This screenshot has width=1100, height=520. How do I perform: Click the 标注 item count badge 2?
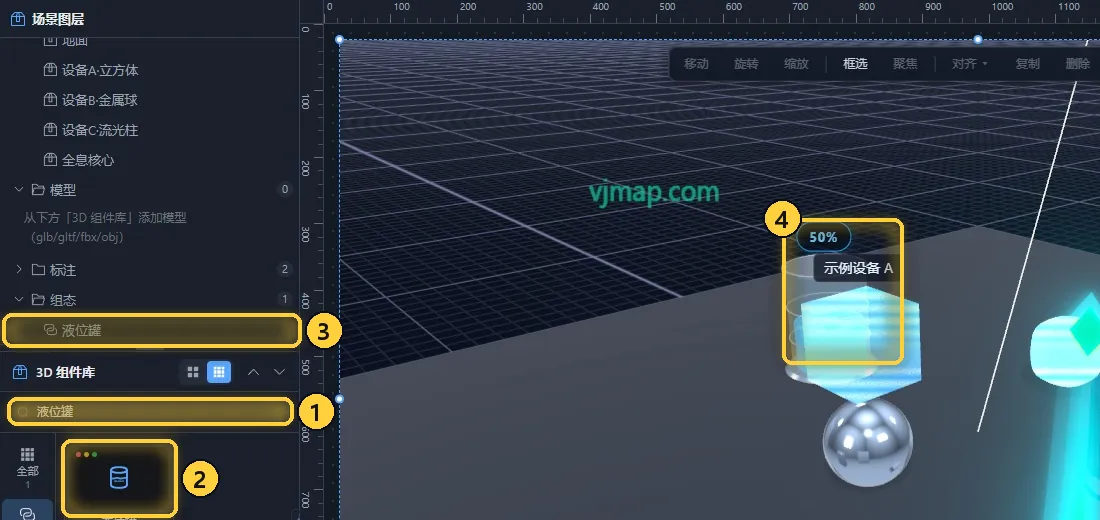284,269
